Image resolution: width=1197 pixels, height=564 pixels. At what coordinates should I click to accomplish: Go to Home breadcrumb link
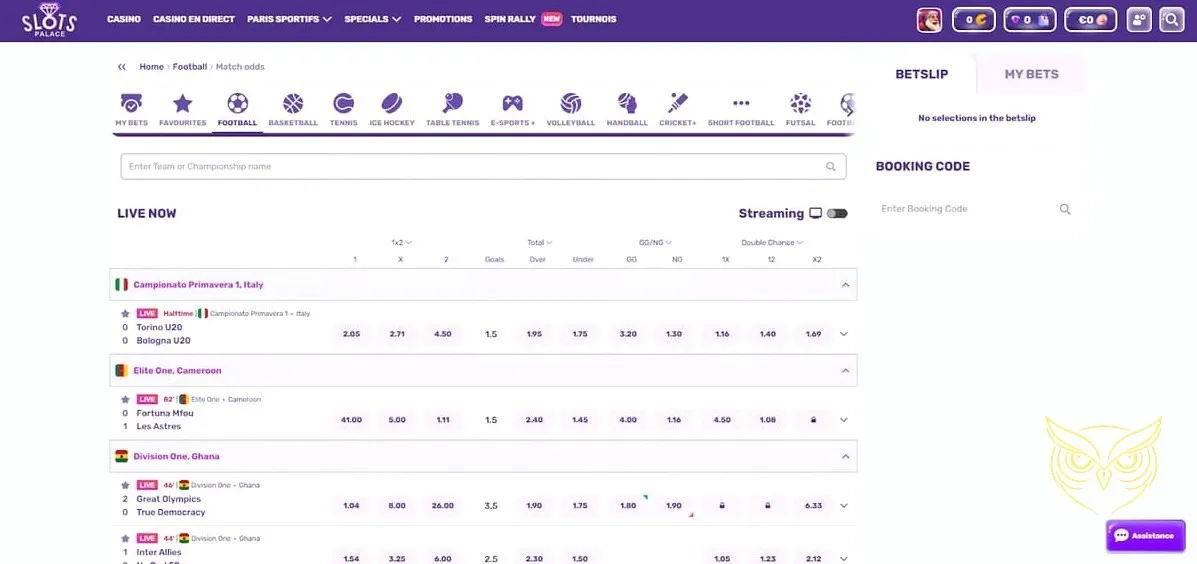pos(151,67)
